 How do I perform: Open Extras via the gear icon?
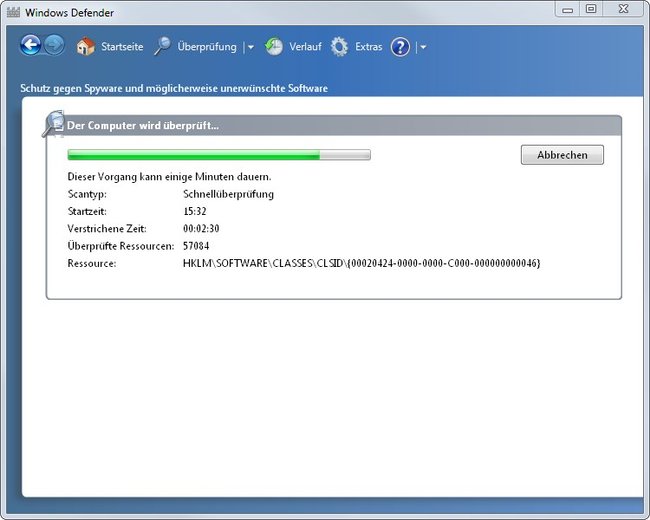coord(340,46)
